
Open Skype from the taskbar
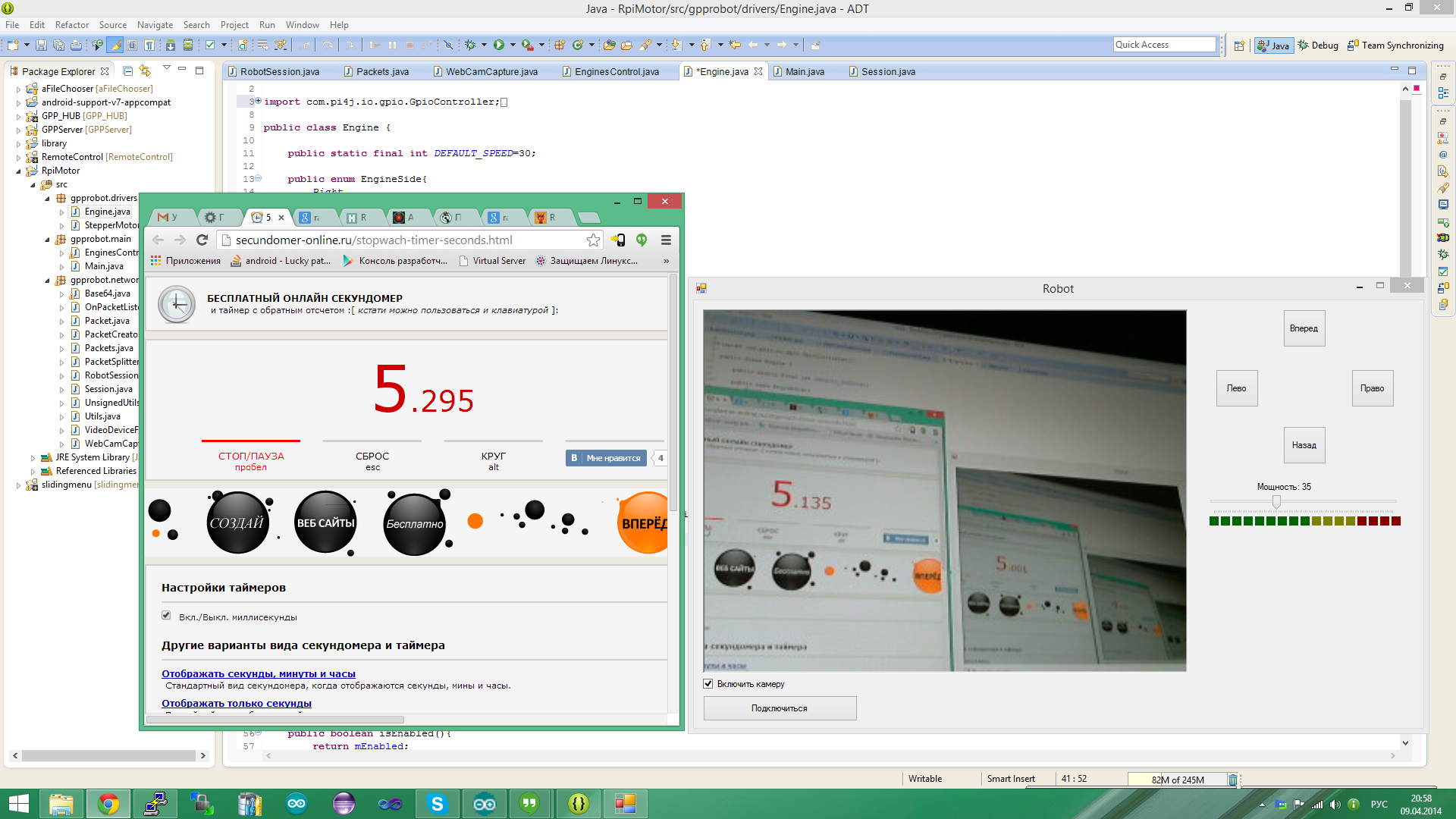tap(437, 804)
